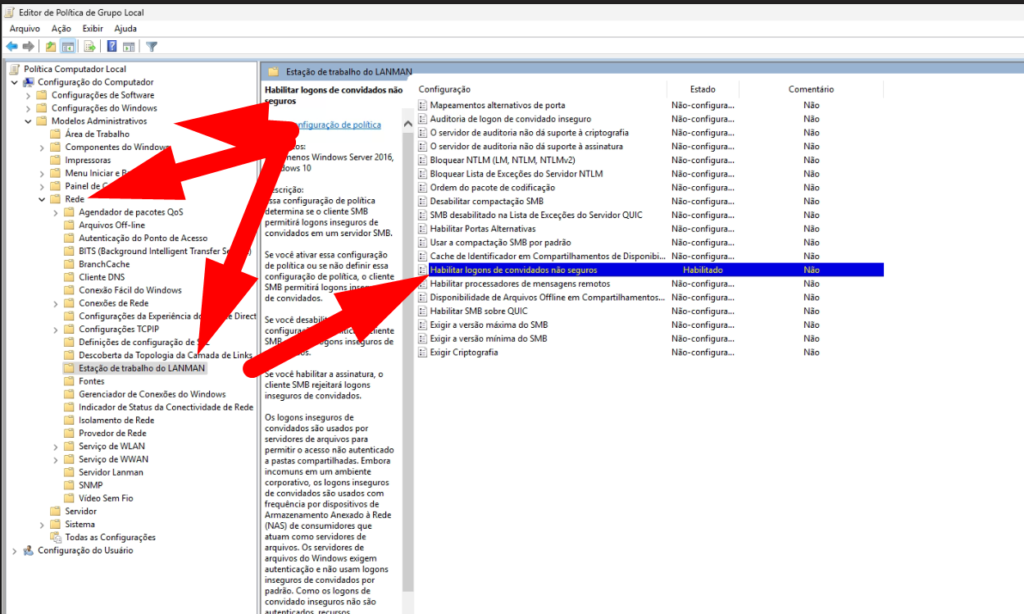The image size is (1024, 614).
Task: Open the Arquivo menu
Action: click(24, 29)
